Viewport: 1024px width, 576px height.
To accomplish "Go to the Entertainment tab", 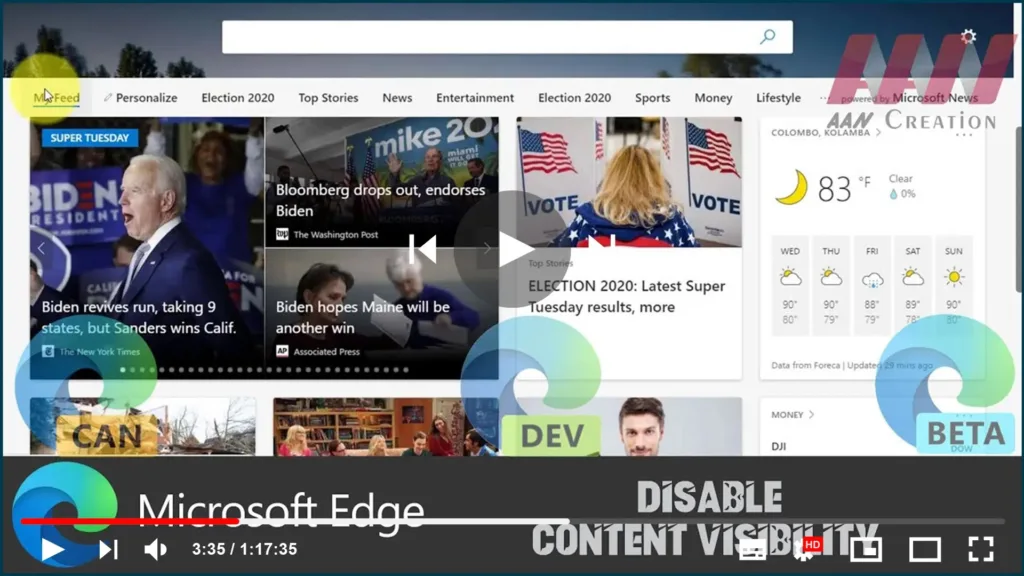I will pyautogui.click(x=475, y=98).
